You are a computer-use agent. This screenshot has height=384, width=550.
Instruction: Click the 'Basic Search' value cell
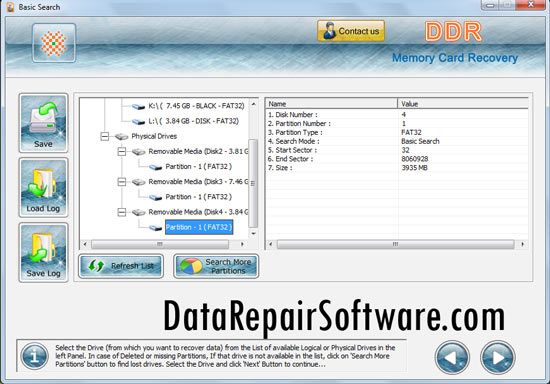[x=420, y=141]
